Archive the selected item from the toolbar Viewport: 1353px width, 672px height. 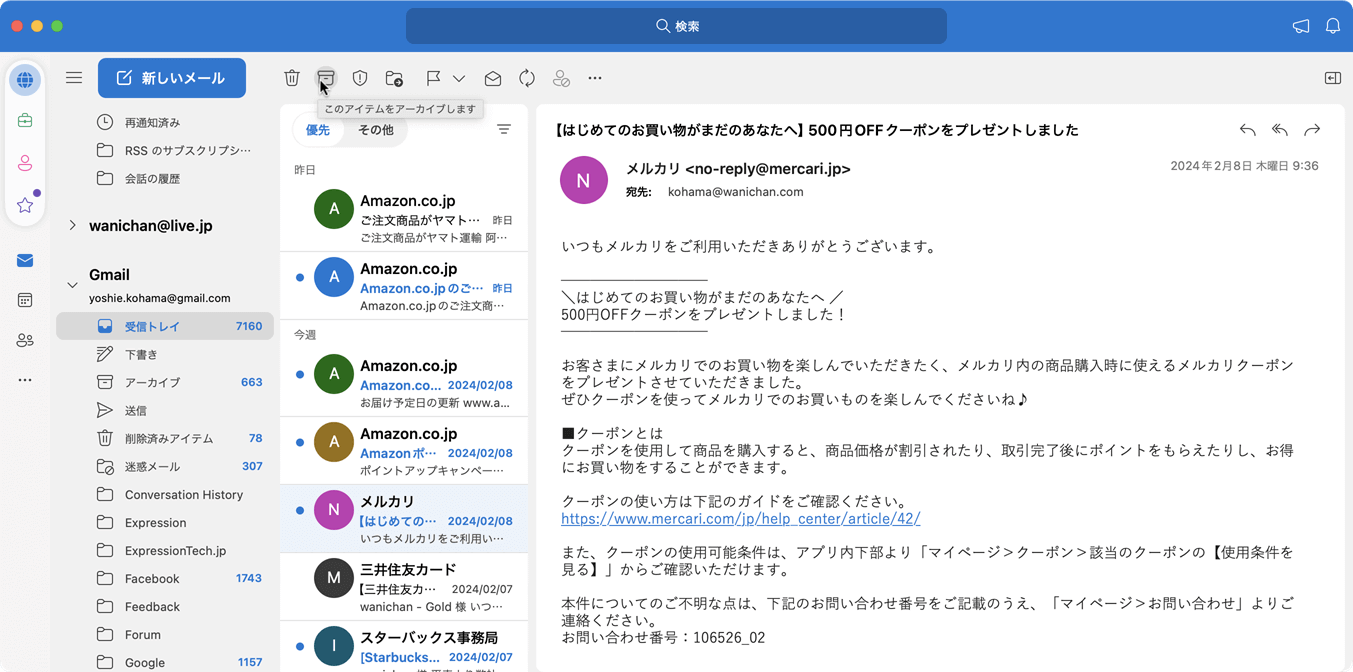point(326,78)
